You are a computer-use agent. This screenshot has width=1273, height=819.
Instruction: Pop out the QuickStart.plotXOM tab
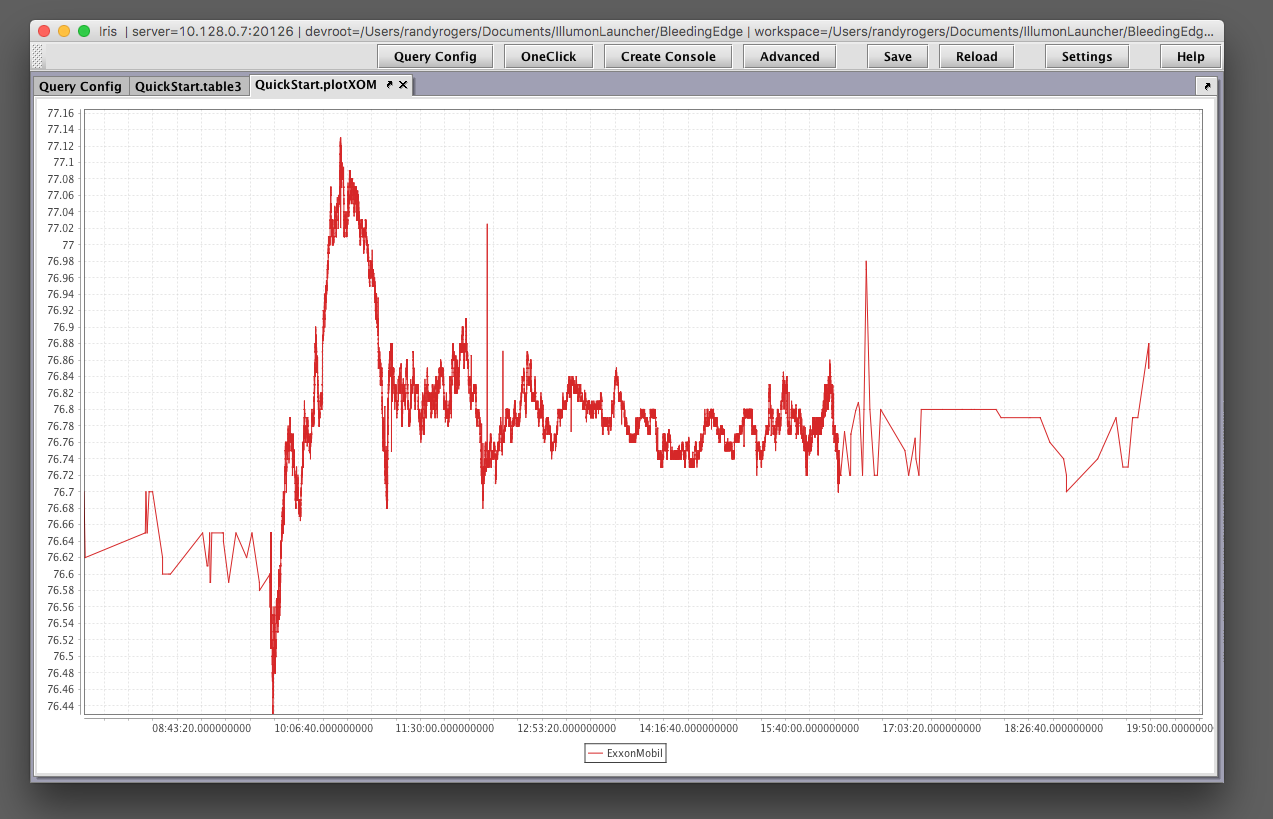point(390,85)
